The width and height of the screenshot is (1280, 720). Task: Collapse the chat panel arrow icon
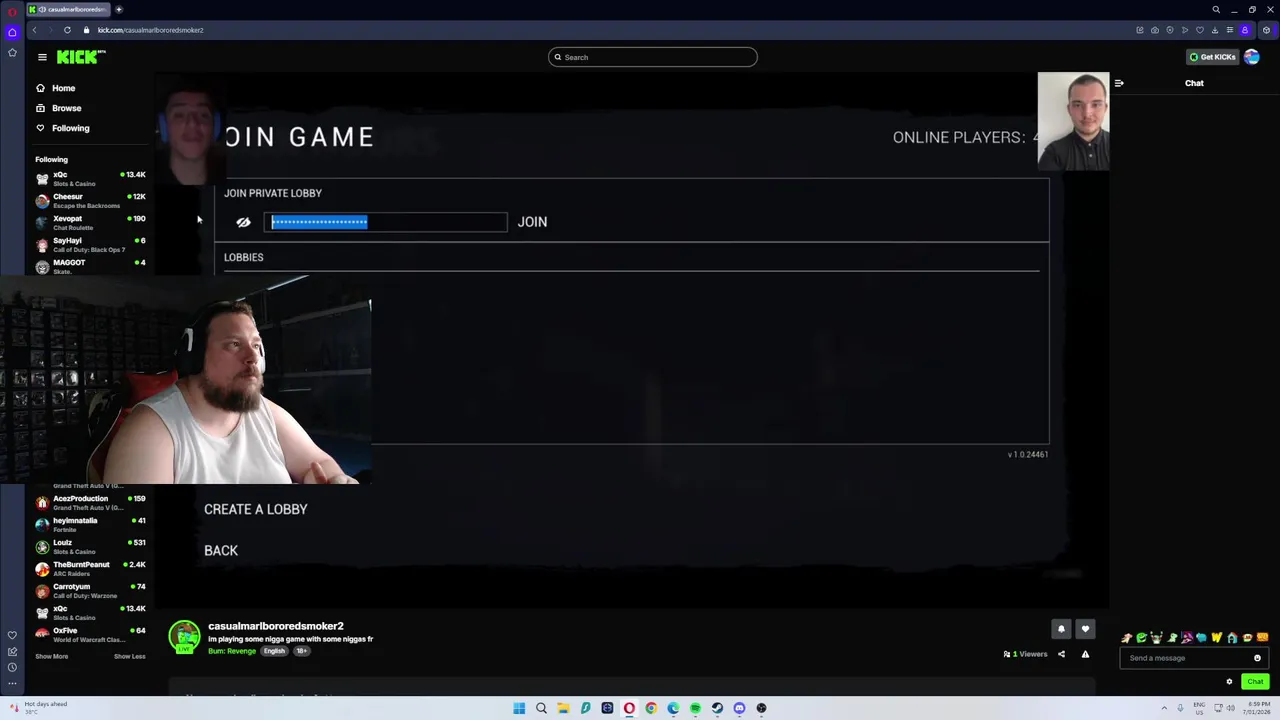pyautogui.click(x=1119, y=83)
